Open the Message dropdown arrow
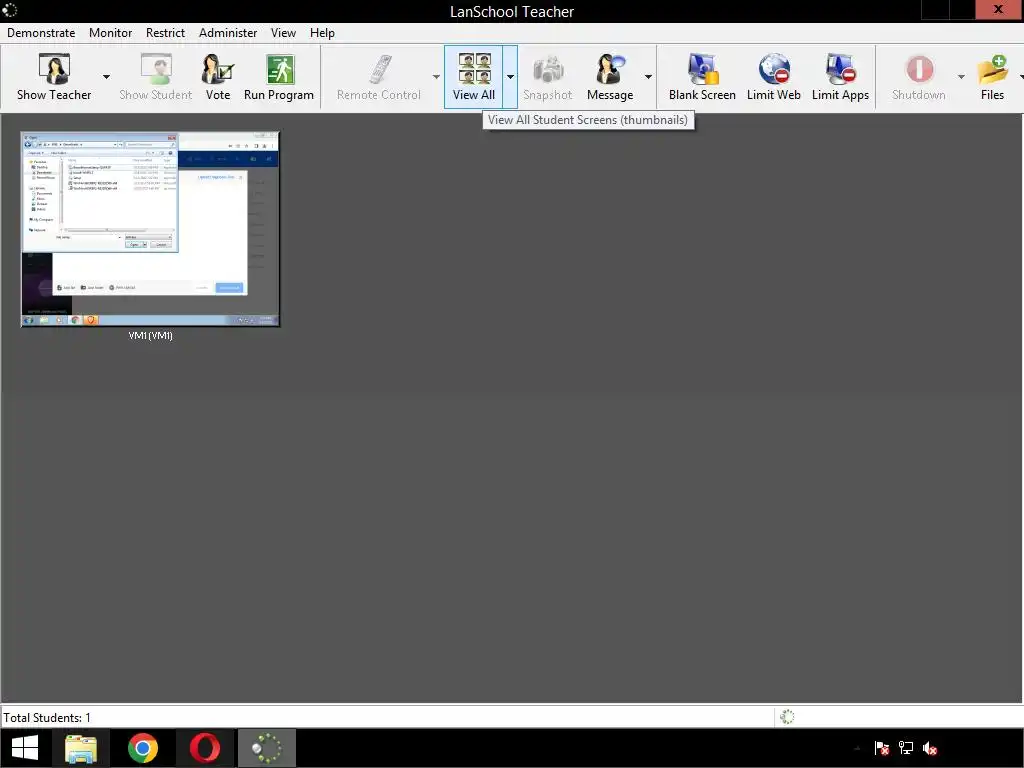 click(x=648, y=77)
